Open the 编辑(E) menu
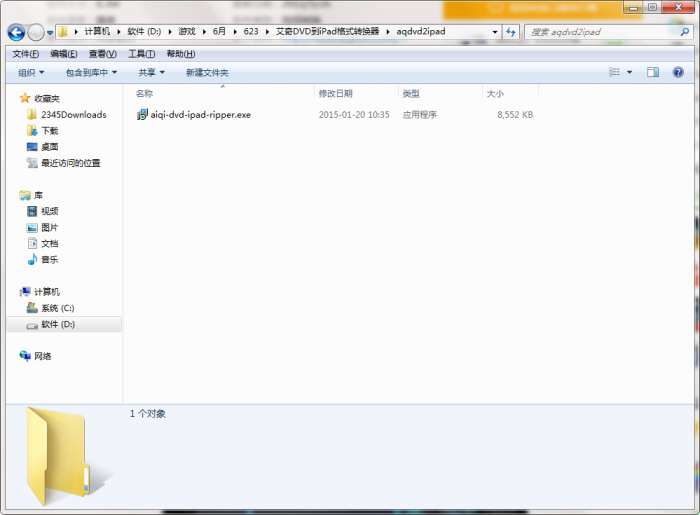 tap(64, 54)
